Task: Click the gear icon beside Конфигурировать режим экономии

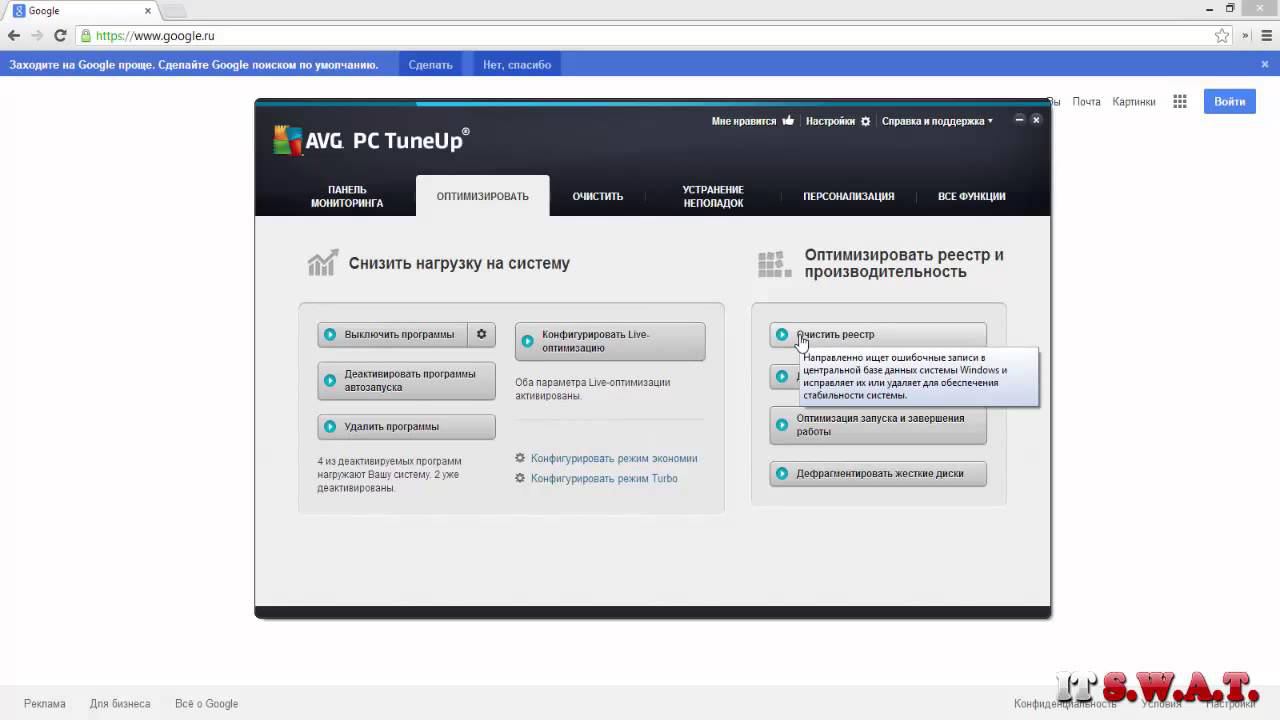Action: point(520,458)
